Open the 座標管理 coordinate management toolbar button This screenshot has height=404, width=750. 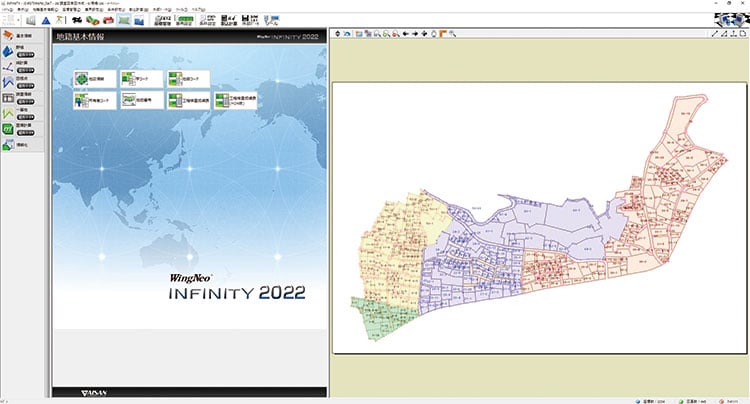tap(163, 20)
